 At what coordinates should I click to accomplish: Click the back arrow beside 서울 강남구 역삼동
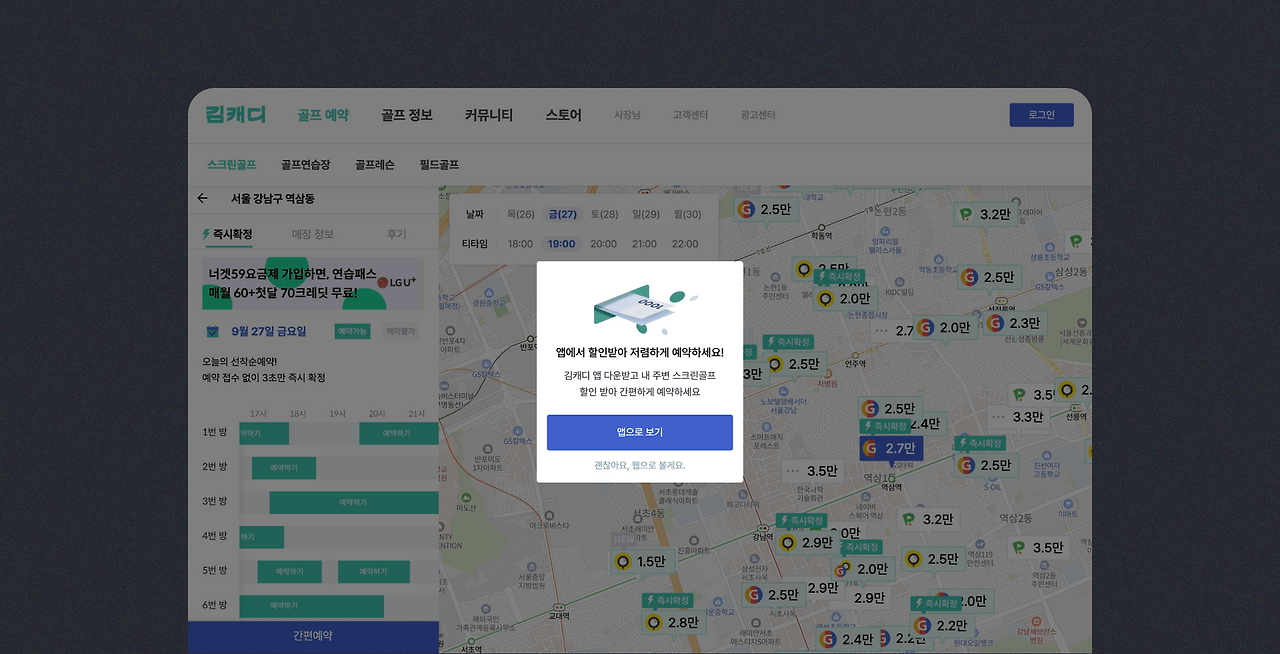[203, 198]
